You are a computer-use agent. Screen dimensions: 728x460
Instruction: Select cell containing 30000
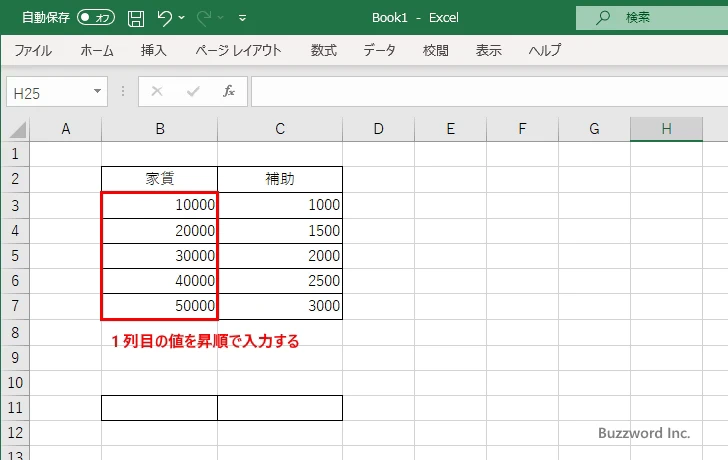click(x=160, y=256)
